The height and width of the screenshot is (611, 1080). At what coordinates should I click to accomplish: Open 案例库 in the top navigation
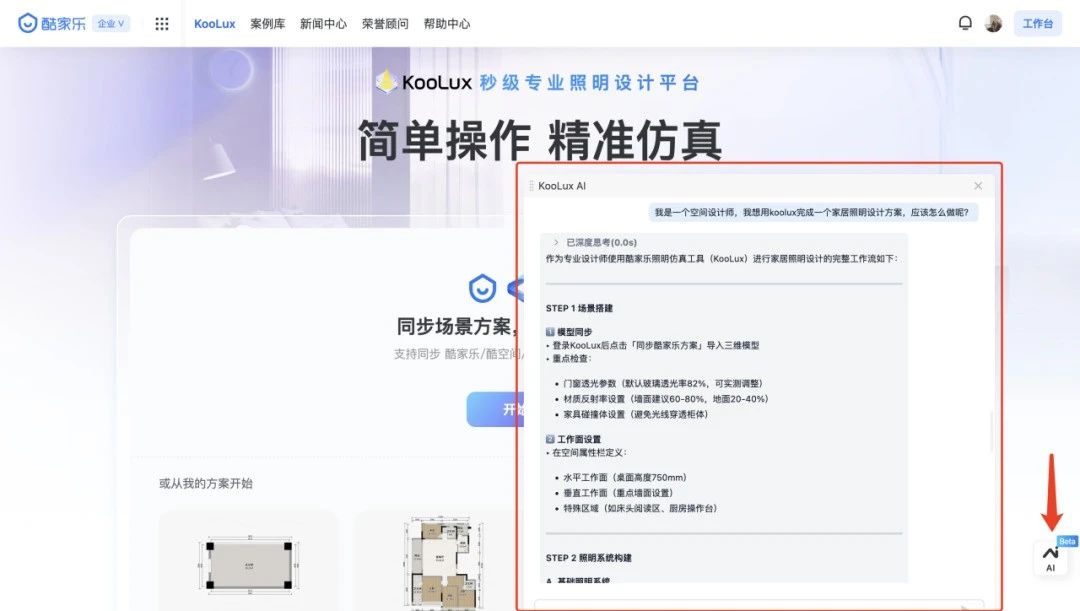tap(267, 24)
